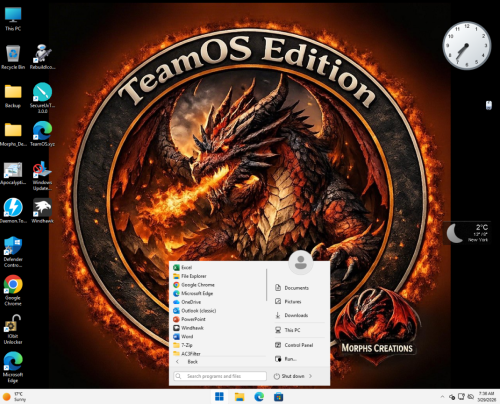Click the Microsoft Store taskbar icon
The image size is (500, 404).
point(278,397)
